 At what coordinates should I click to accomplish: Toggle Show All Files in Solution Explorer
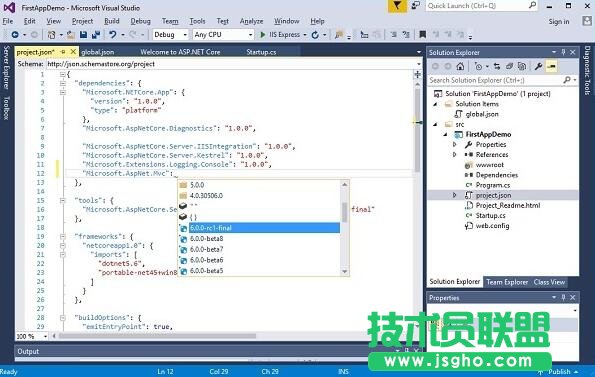(522, 66)
